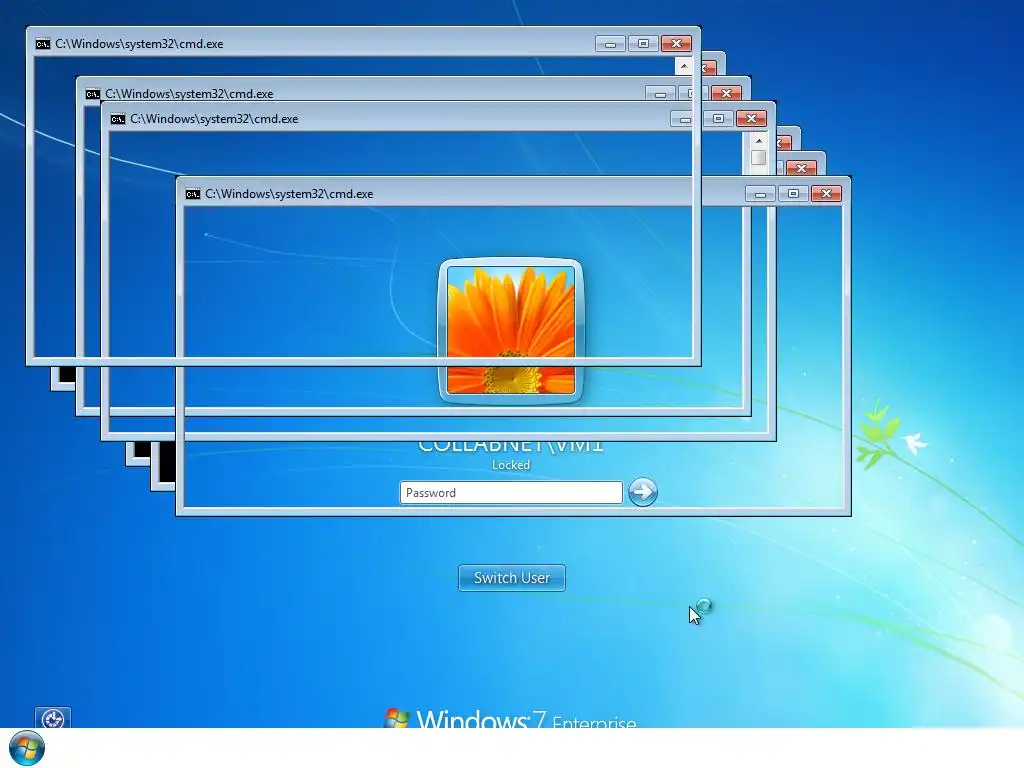Close the third cmd window from the top
1024x768 pixels.
point(751,119)
